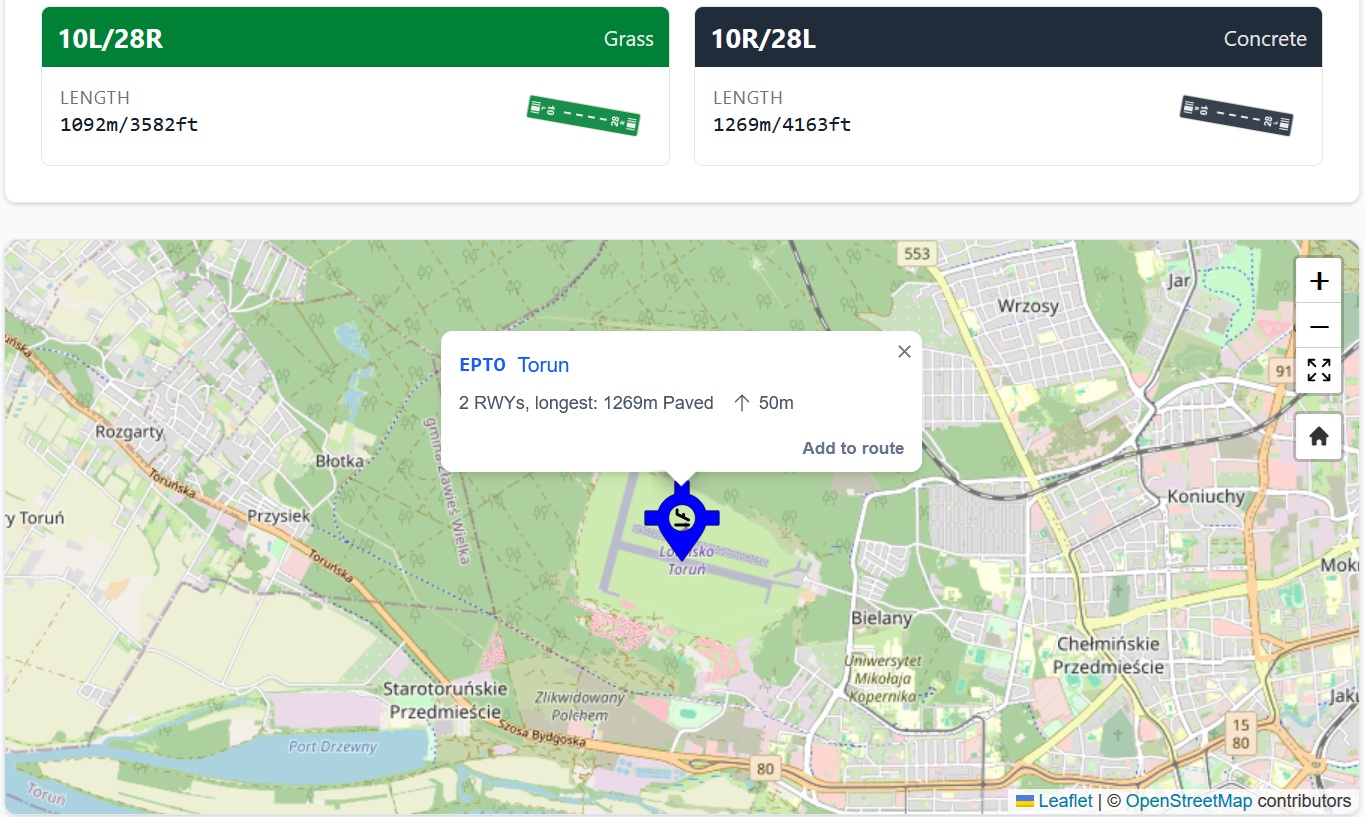Click the Rozgarty label on the map
The width and height of the screenshot is (1365, 817).
tap(129, 432)
